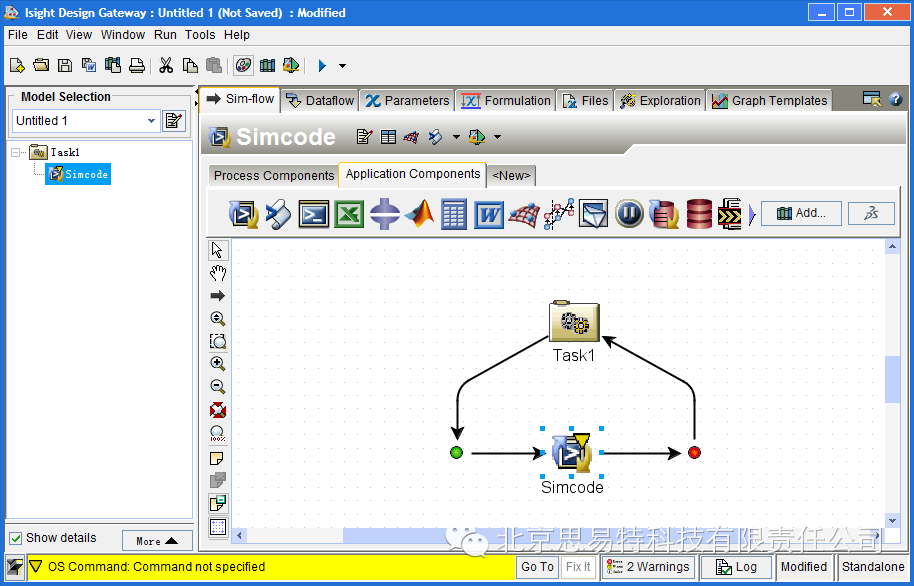
Task: Choose the hand pan tool
Action: coord(217,273)
